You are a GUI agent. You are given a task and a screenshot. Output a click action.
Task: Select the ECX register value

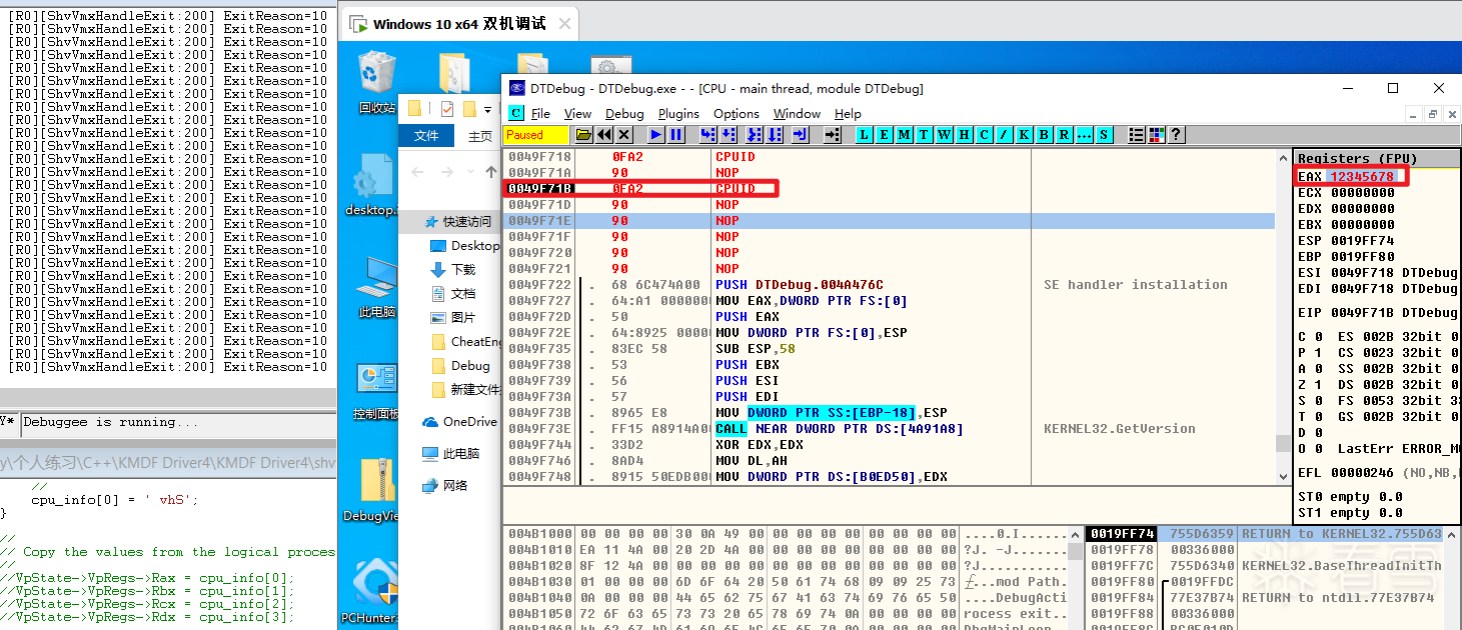[x=1362, y=193]
